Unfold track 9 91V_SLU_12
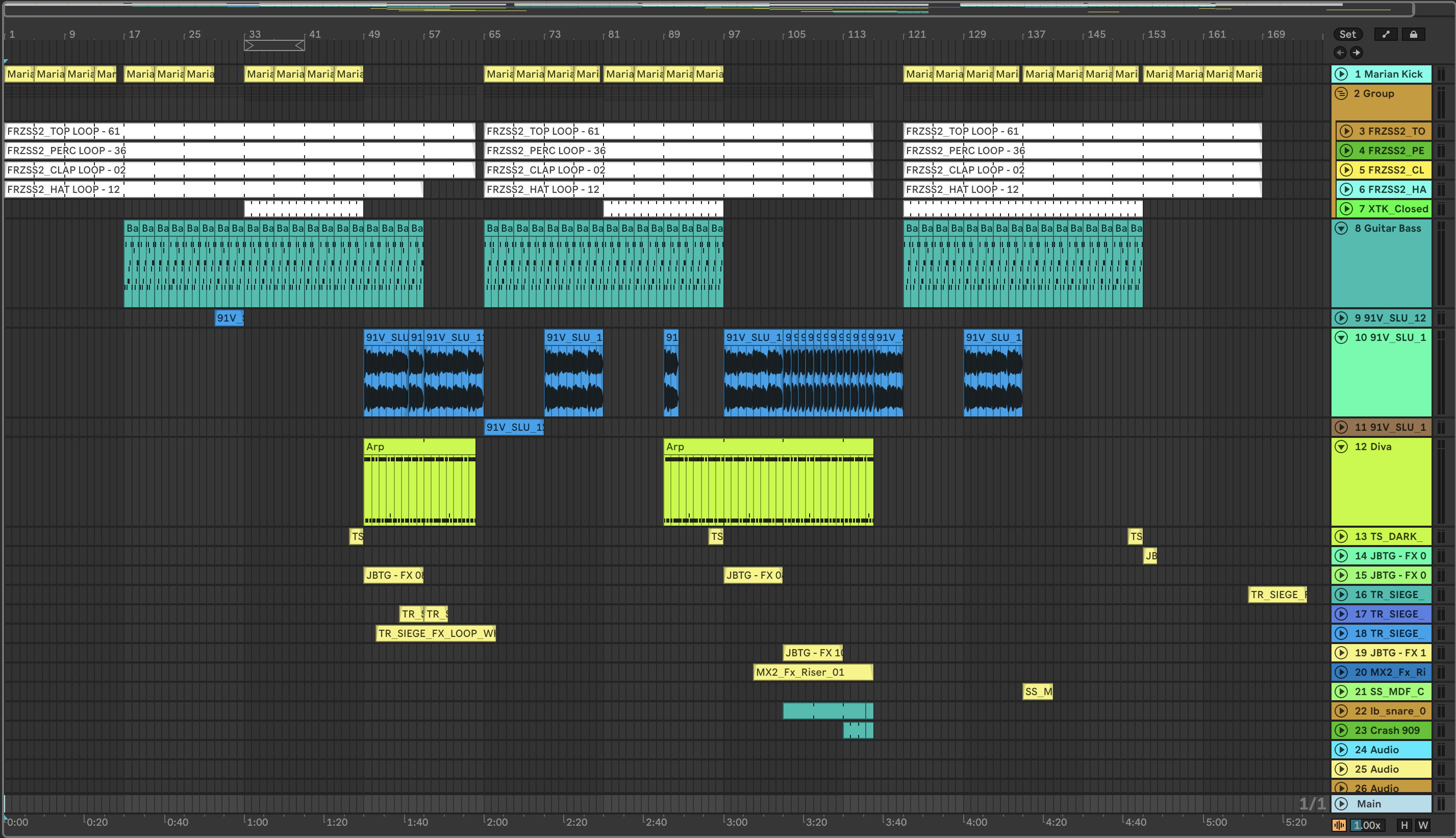Image resolution: width=1456 pixels, height=838 pixels. [x=1341, y=318]
